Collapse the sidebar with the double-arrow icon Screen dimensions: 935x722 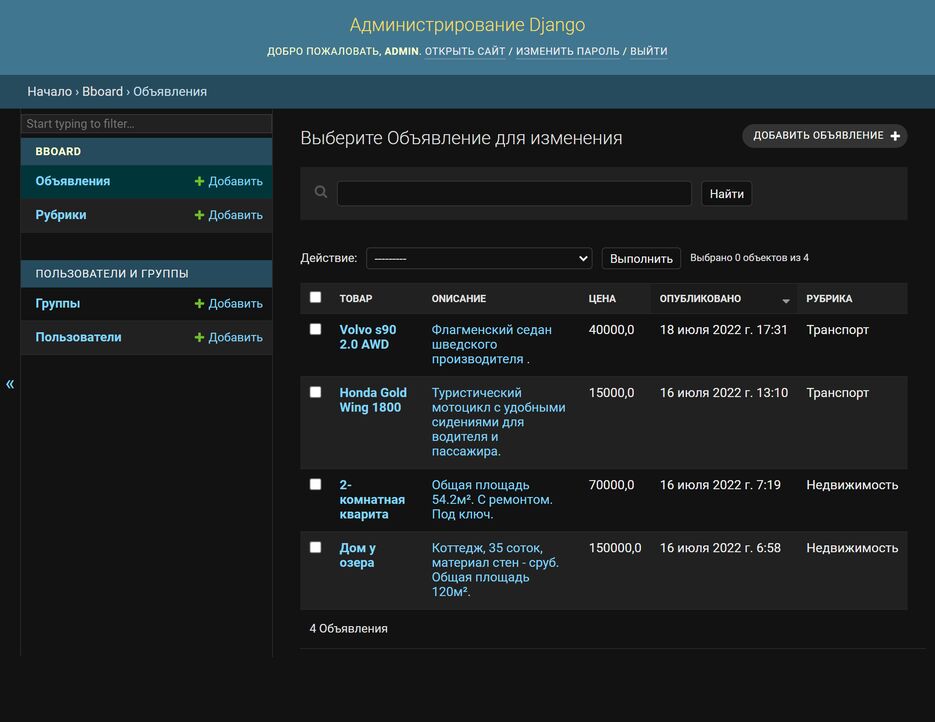[10, 384]
